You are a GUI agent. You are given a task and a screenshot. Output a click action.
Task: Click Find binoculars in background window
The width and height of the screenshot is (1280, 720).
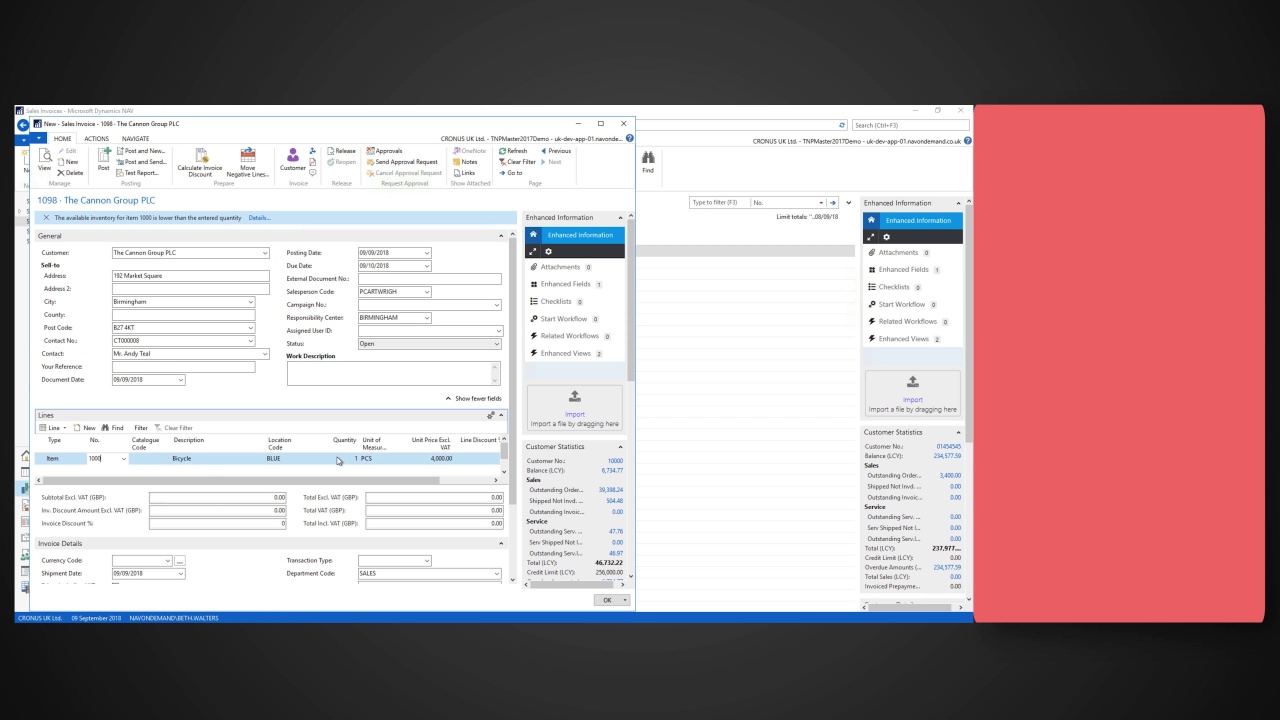point(648,162)
